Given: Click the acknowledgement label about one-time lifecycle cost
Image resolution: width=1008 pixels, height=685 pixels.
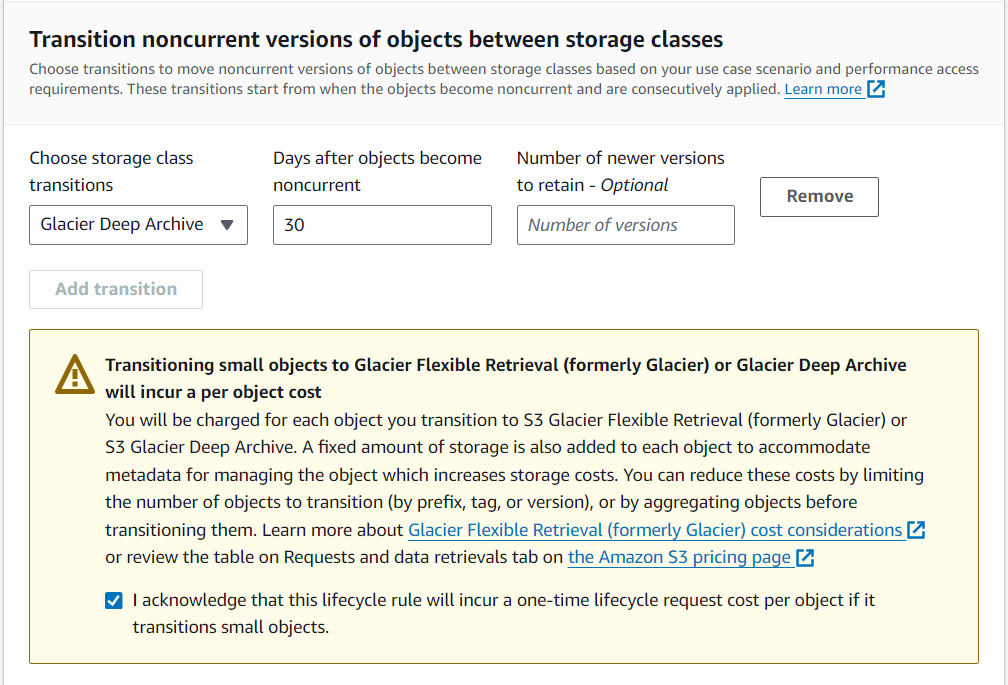Looking at the screenshot, I should point(503,614).
